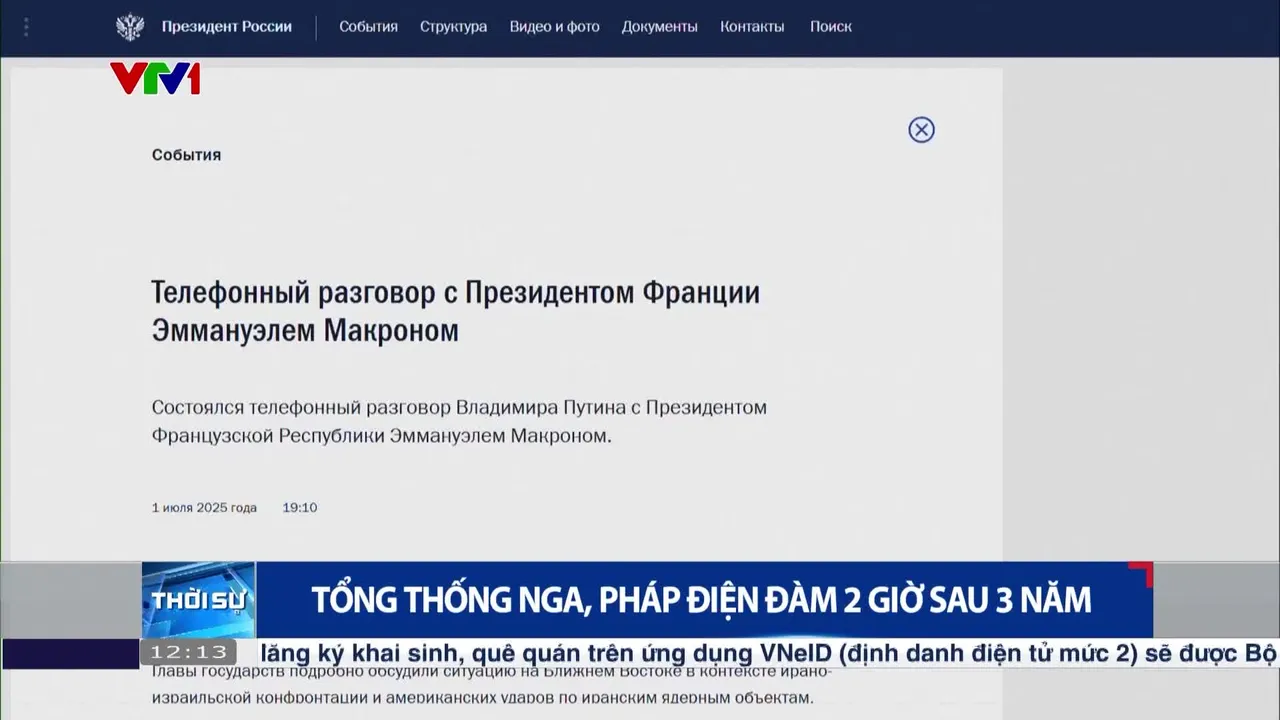Click the scrolling VNeID news ticker
Viewport: 1280px width, 720px height.
(x=760, y=654)
